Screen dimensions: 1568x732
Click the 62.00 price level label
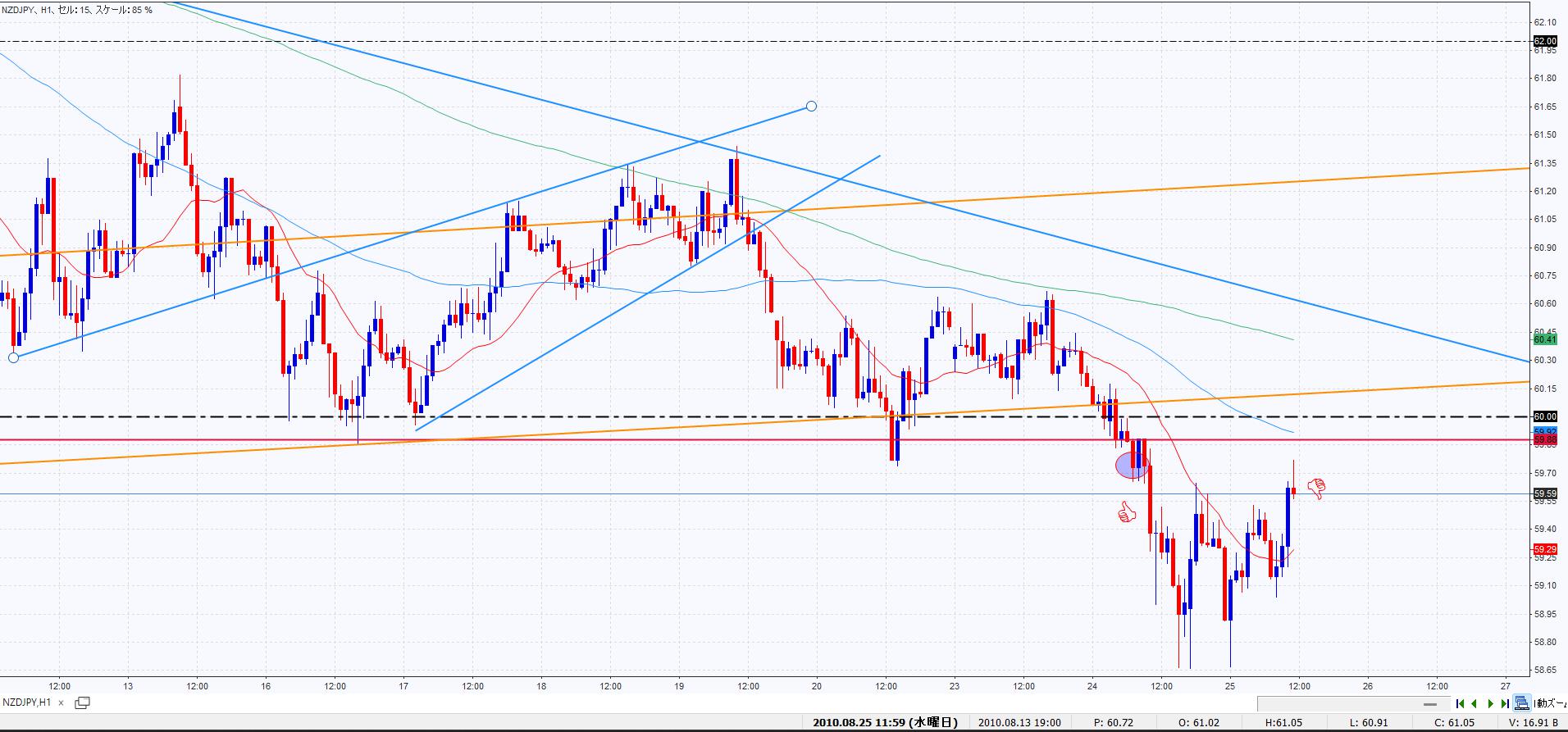[x=1545, y=41]
